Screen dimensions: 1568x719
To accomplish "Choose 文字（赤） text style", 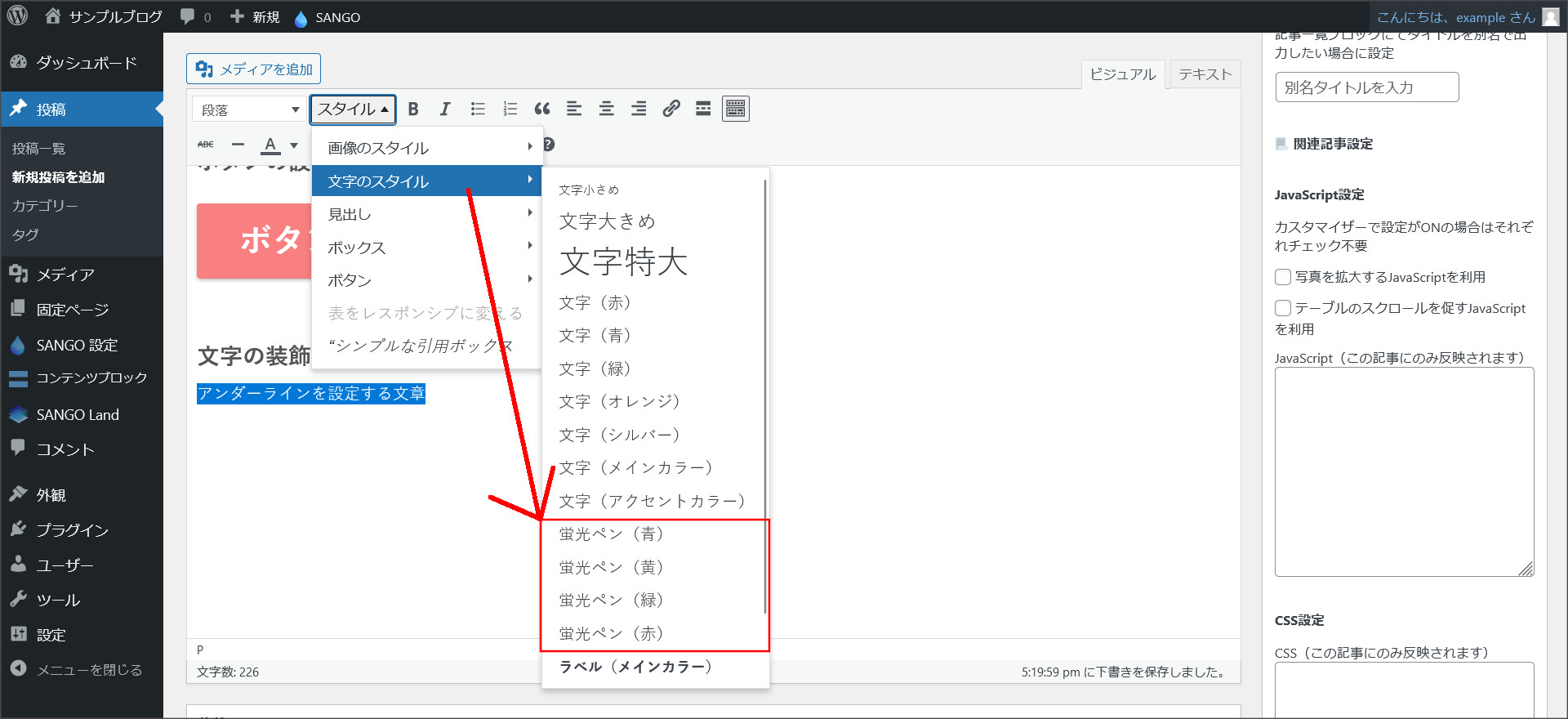I will pos(595,302).
